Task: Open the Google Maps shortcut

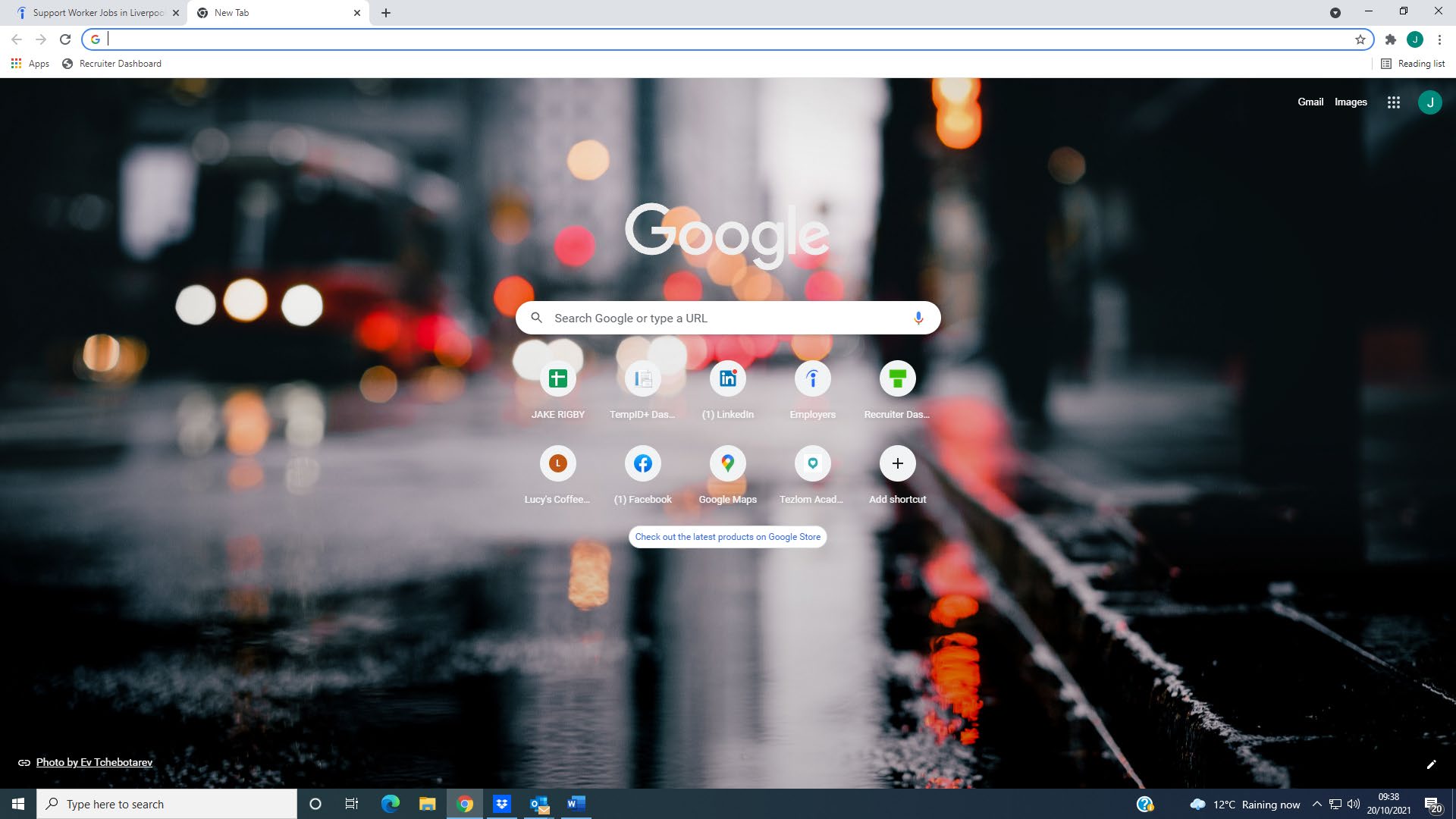Action: coord(727,464)
